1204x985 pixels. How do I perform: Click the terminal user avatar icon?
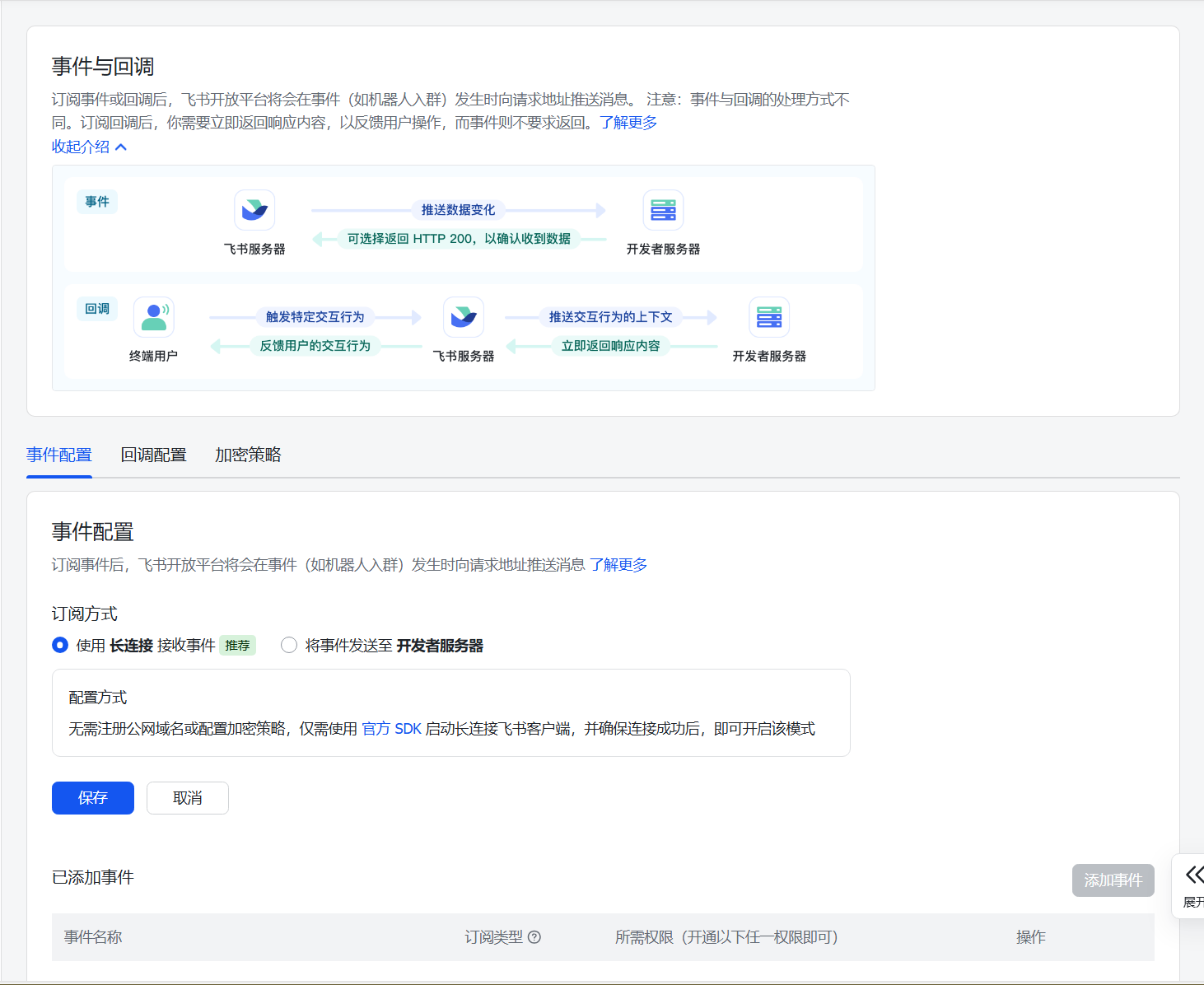tap(154, 317)
